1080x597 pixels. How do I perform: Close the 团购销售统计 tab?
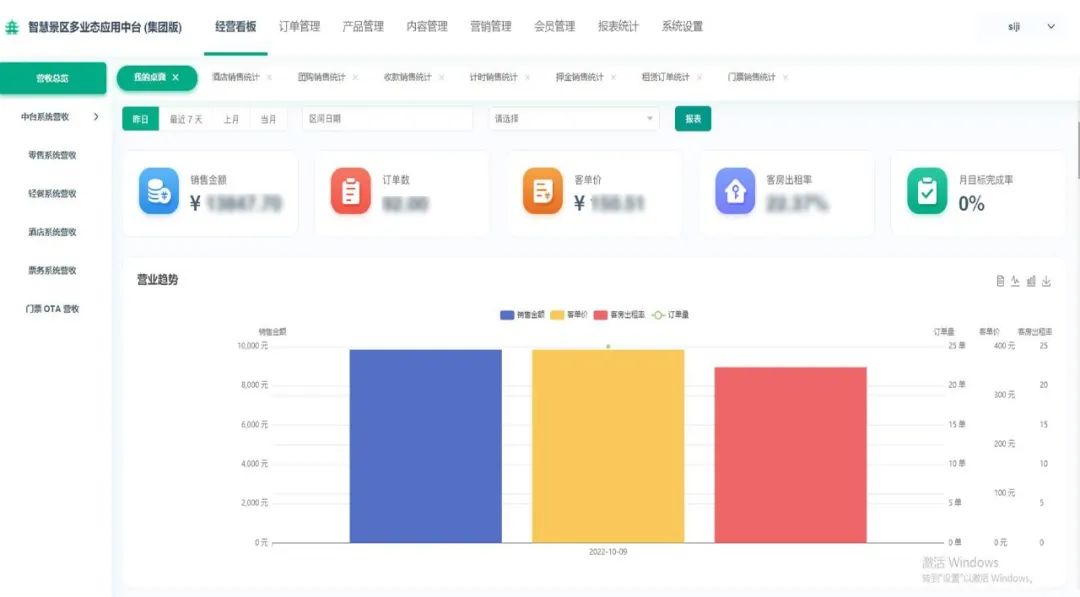click(355, 77)
